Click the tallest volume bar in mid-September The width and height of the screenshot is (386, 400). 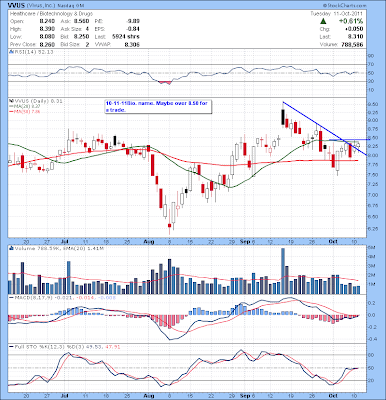click(283, 271)
